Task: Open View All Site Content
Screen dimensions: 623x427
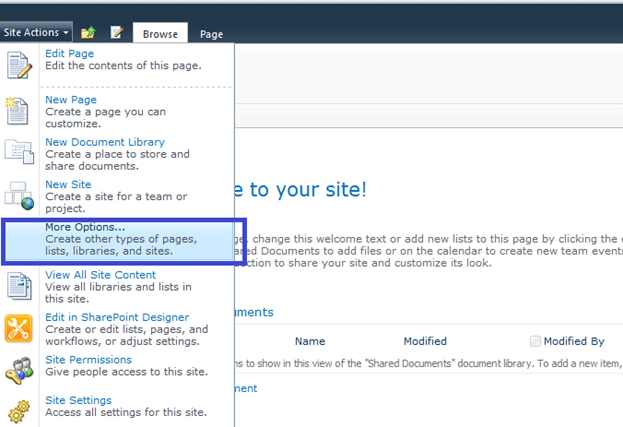Action: tap(101, 274)
